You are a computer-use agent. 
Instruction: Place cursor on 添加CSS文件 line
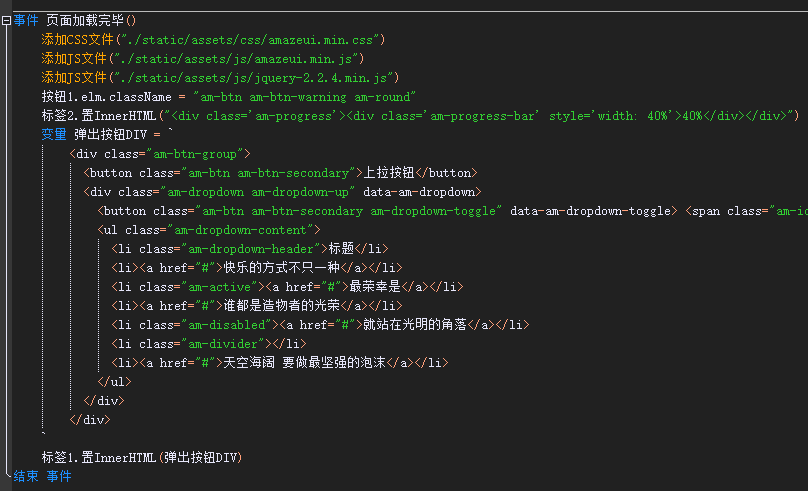pos(213,40)
